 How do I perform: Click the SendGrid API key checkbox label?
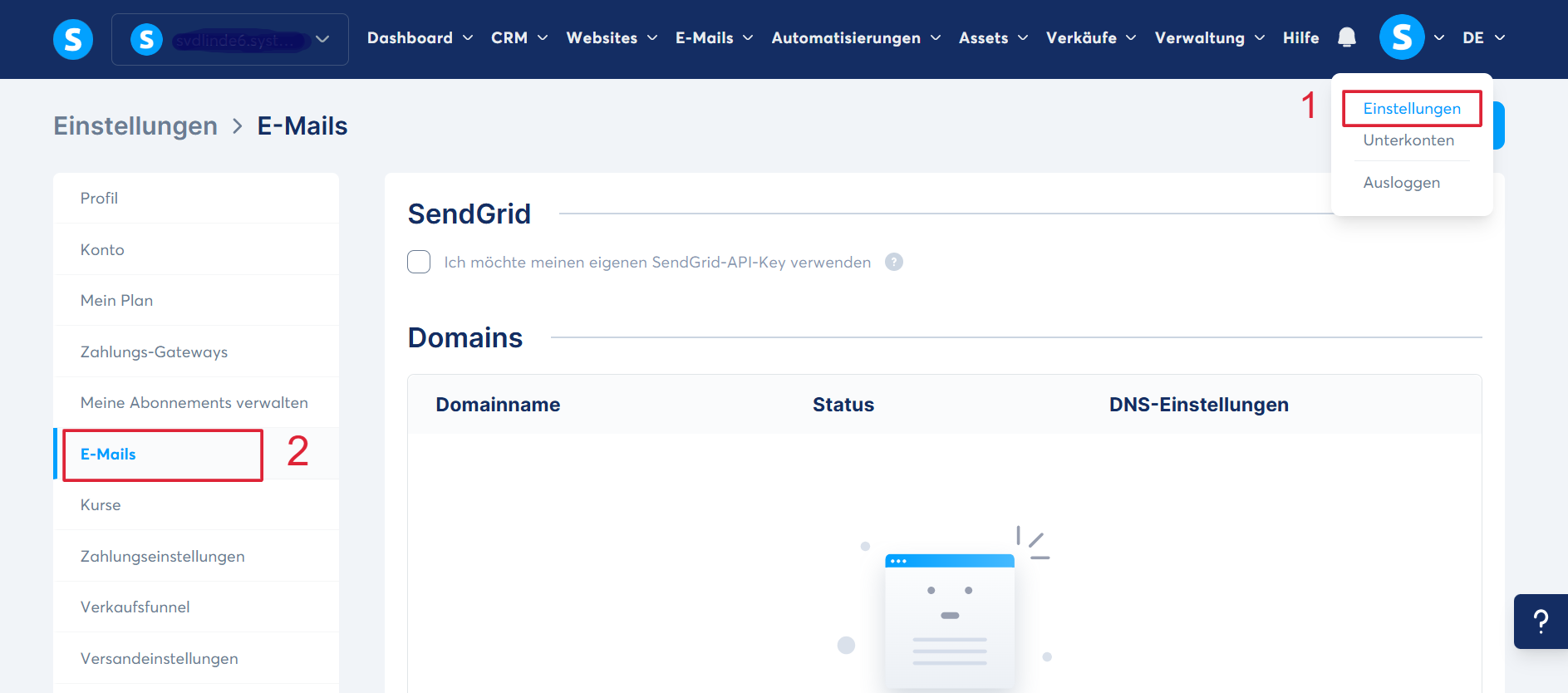click(657, 263)
